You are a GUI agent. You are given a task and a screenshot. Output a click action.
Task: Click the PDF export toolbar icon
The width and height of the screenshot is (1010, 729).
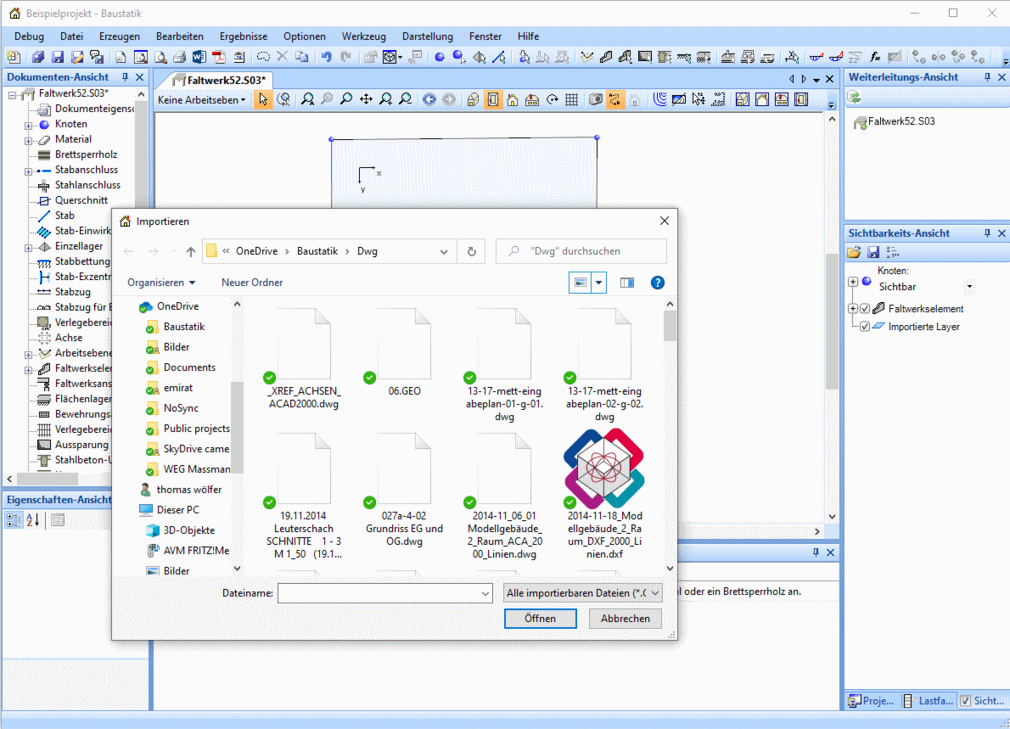coord(218,57)
